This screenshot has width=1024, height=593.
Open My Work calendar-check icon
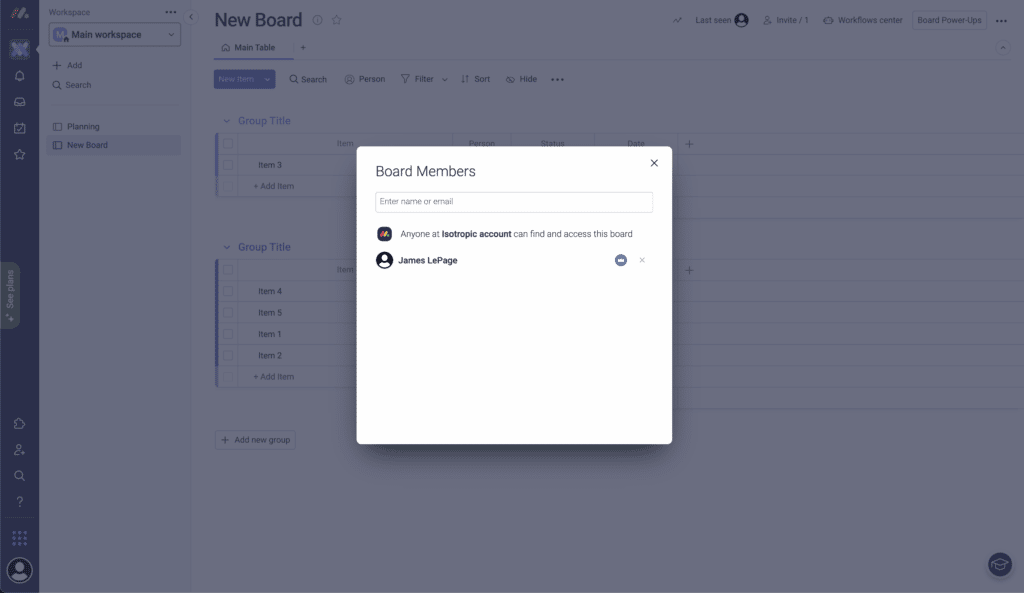click(19, 128)
